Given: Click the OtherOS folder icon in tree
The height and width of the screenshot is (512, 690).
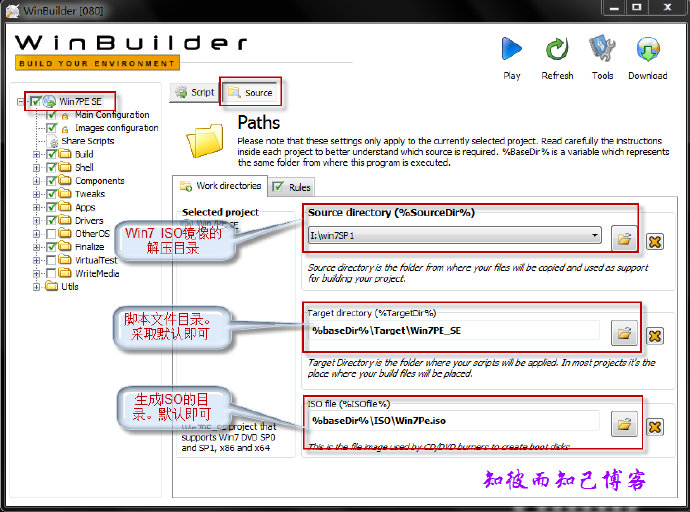Looking at the screenshot, I should pos(65,233).
